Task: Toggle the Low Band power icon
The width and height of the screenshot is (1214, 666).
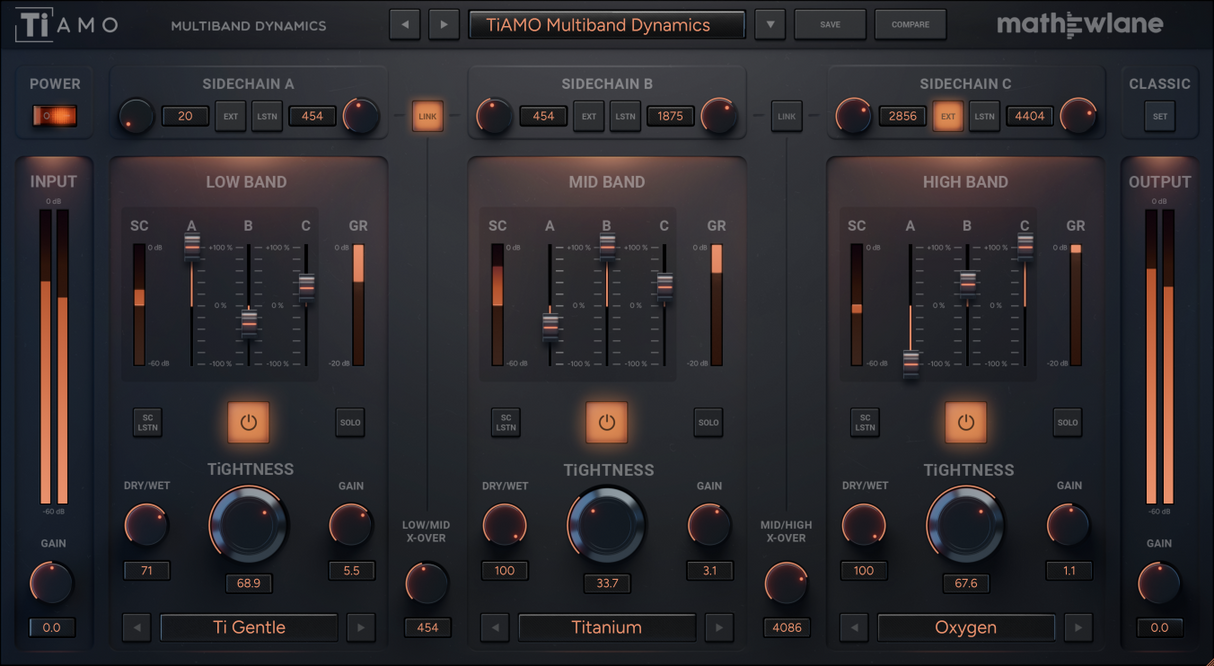Action: pyautogui.click(x=248, y=422)
